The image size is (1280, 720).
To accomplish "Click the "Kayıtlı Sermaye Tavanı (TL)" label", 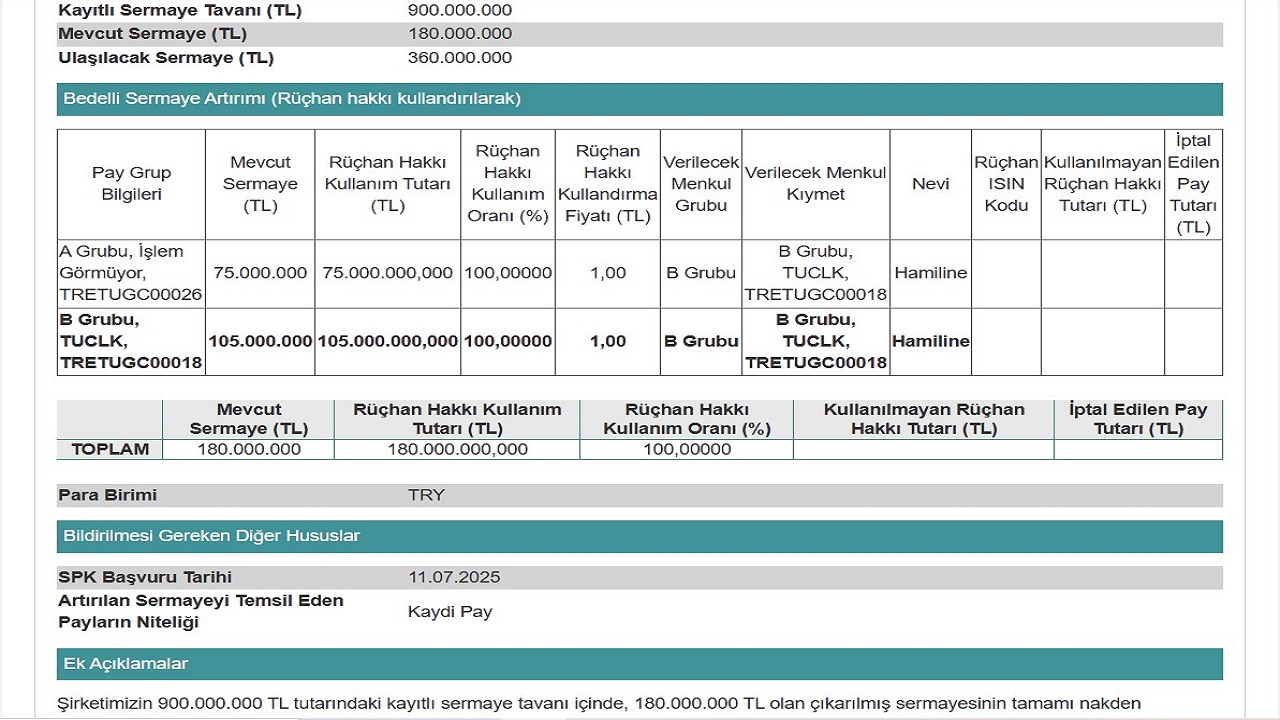I will click(x=180, y=10).
